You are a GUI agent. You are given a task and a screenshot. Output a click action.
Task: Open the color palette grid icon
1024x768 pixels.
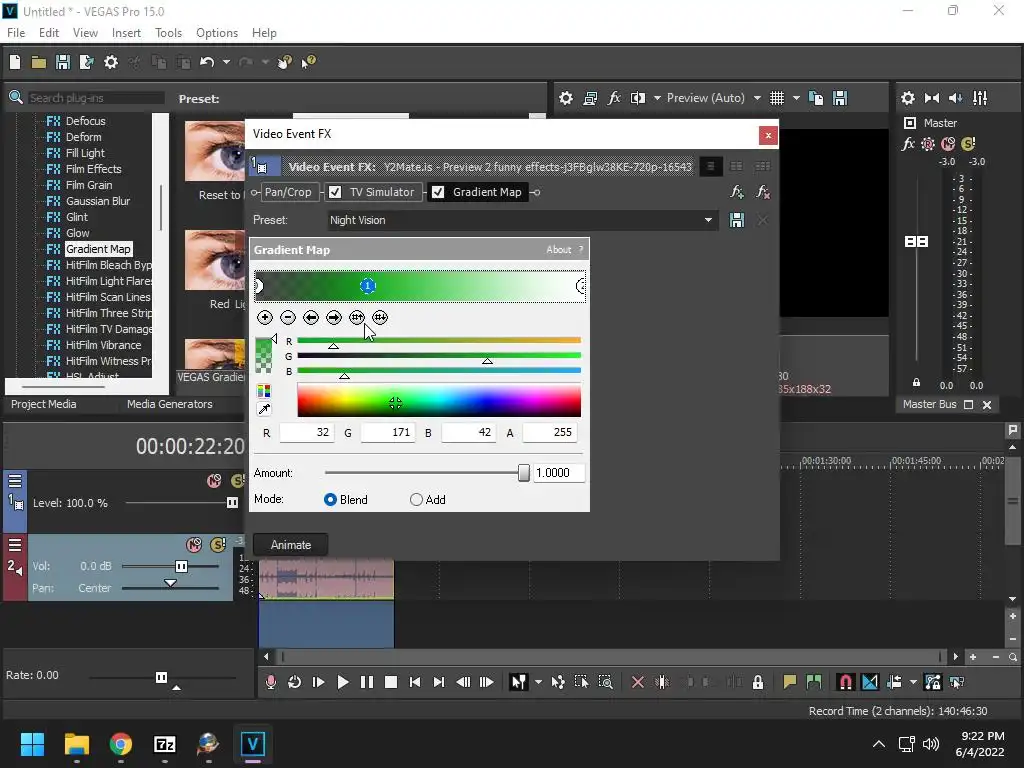[264, 391]
